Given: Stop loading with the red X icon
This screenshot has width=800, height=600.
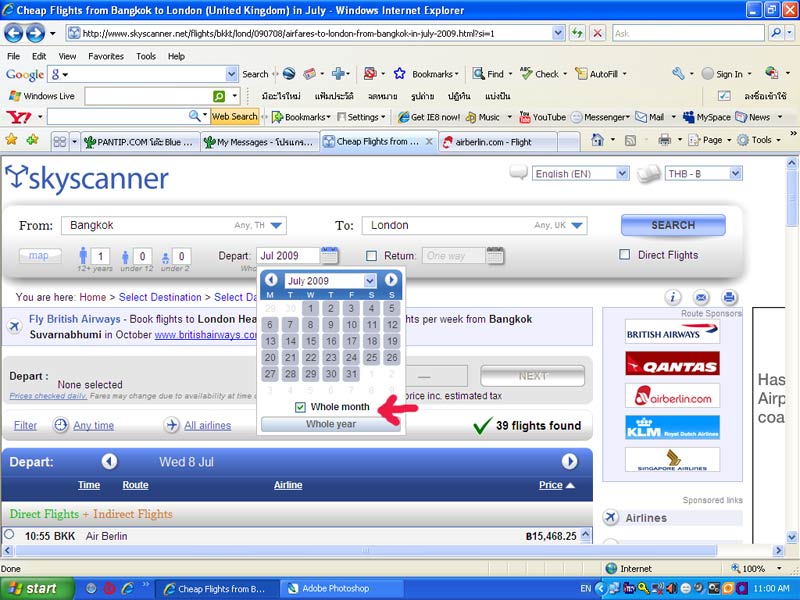Looking at the screenshot, I should pos(597,33).
